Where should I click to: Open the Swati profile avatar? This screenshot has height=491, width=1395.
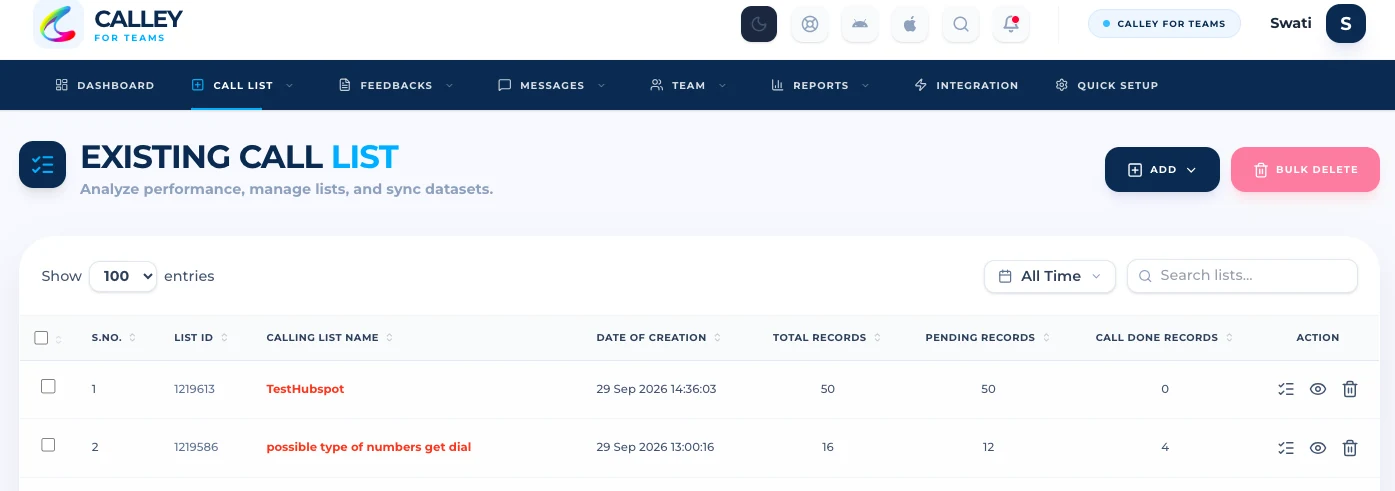1346,24
